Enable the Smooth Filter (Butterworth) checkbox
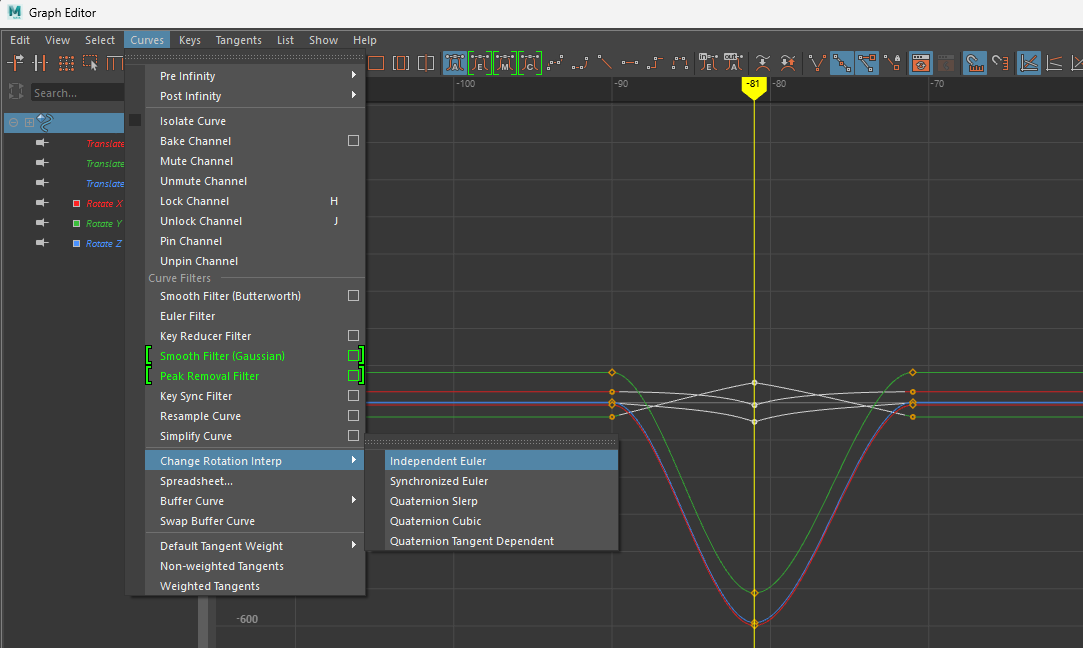Image resolution: width=1083 pixels, height=648 pixels. click(352, 296)
